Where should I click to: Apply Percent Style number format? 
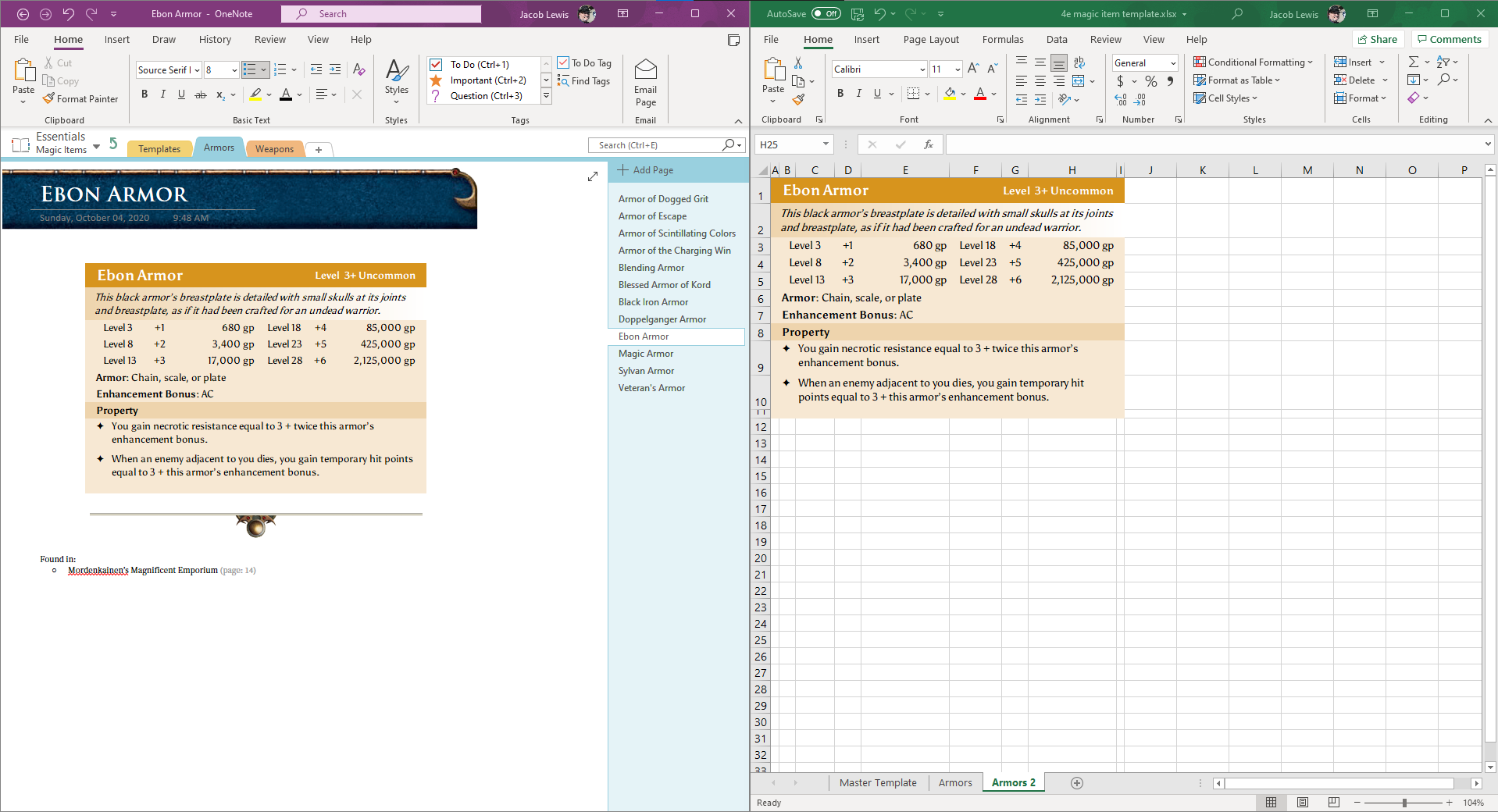click(1150, 80)
